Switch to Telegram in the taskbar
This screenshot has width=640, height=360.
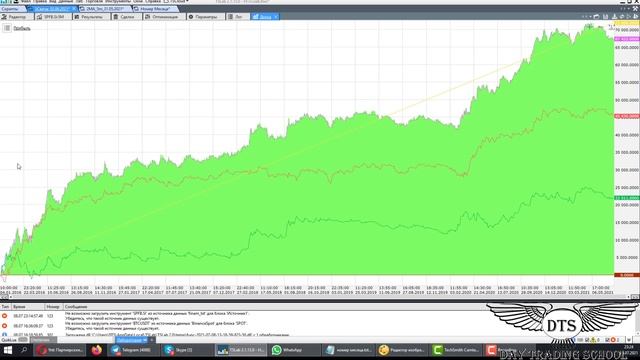(x=133, y=350)
